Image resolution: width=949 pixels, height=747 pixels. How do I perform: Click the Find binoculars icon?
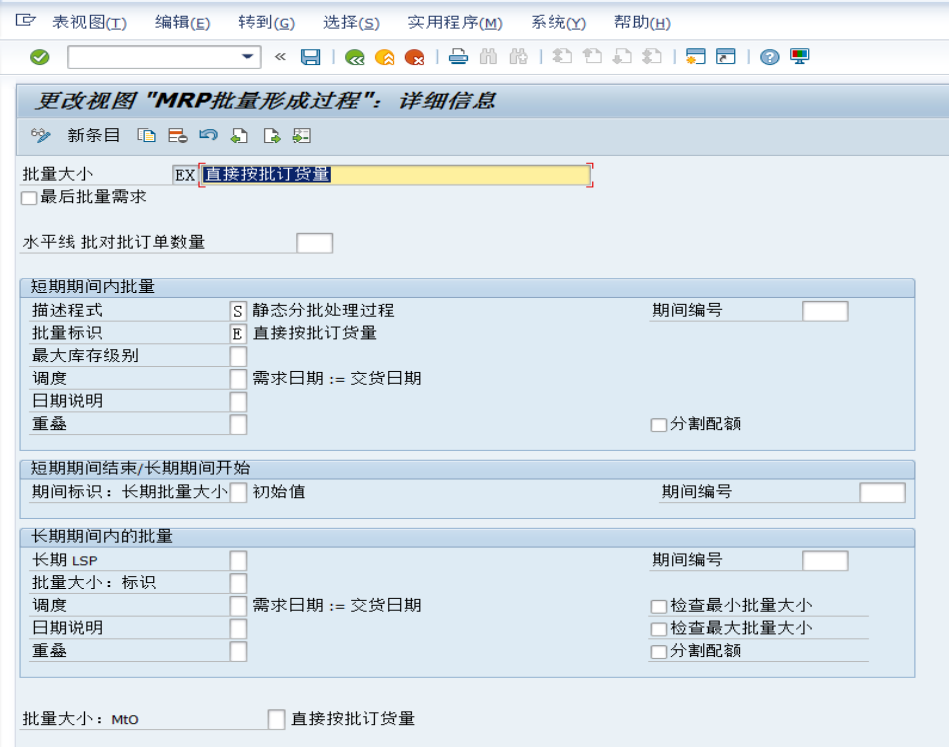click(x=488, y=57)
